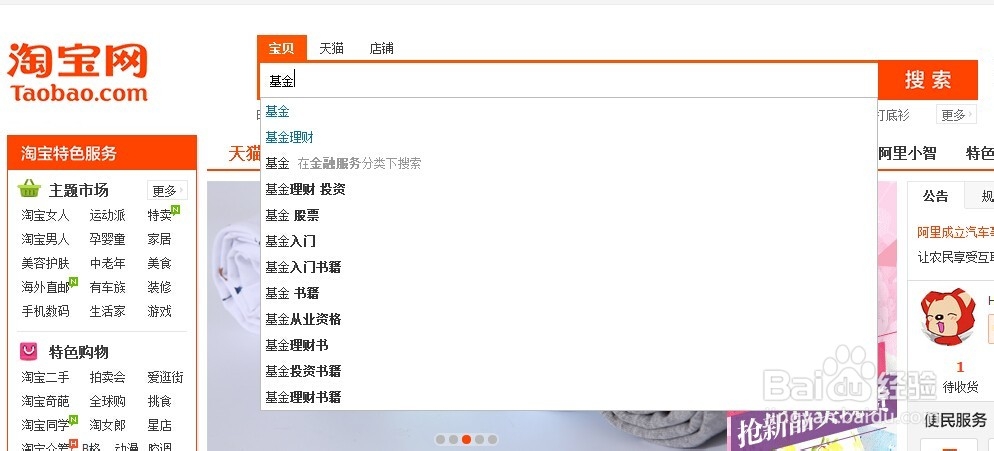The width and height of the screenshot is (994, 451).
Task: Open the 有车族 category link
Action: 107,287
